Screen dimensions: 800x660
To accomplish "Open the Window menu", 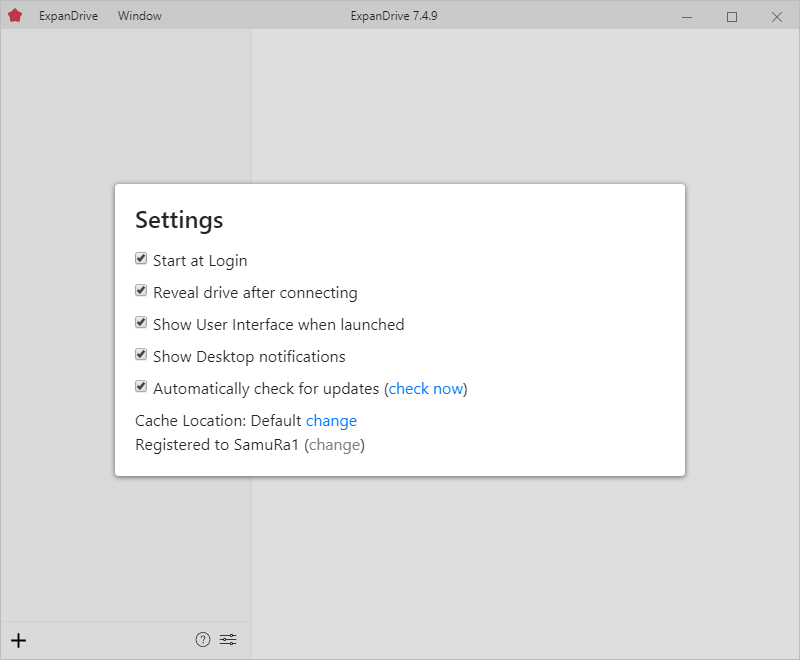I will [140, 16].
